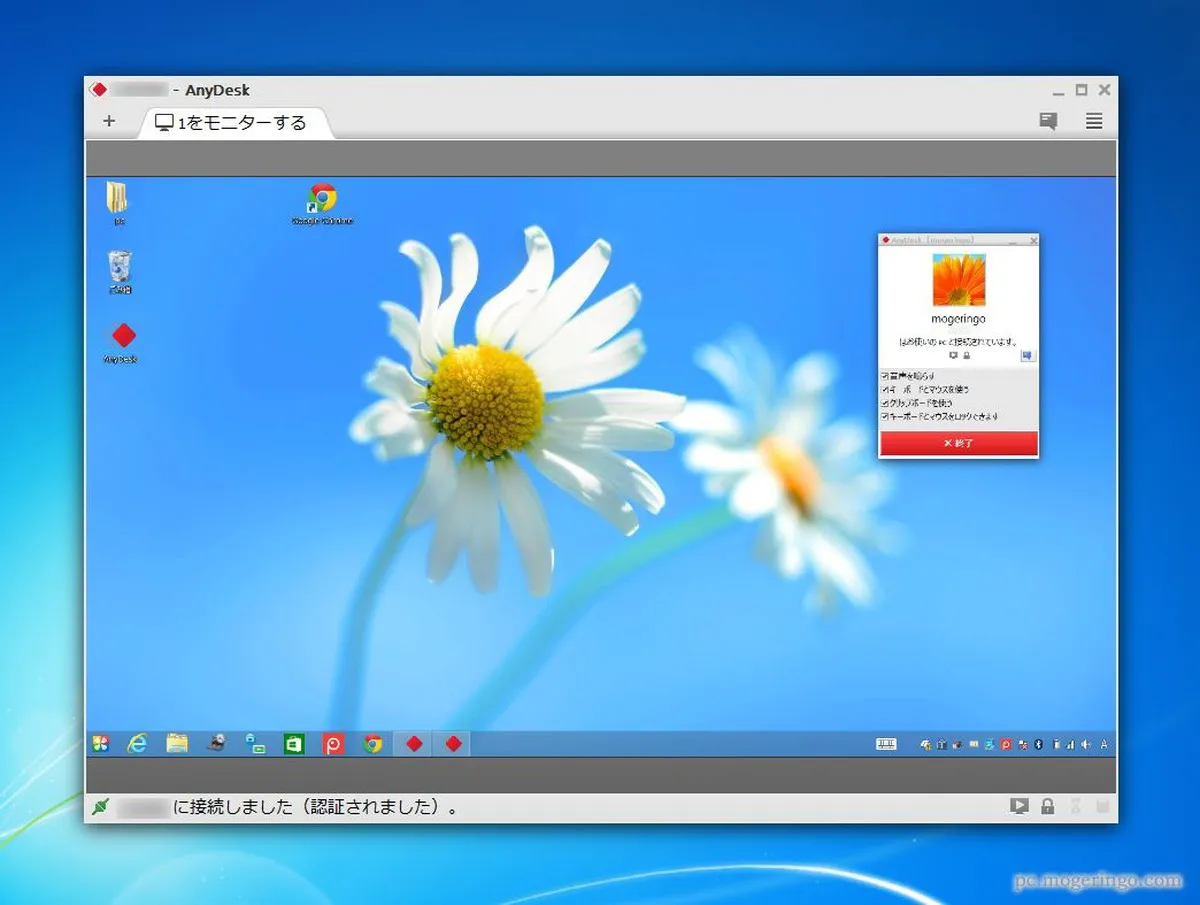This screenshot has width=1200, height=905.
Task: Open the actions icon in AnyDesk status bar
Action: pos(1019,806)
